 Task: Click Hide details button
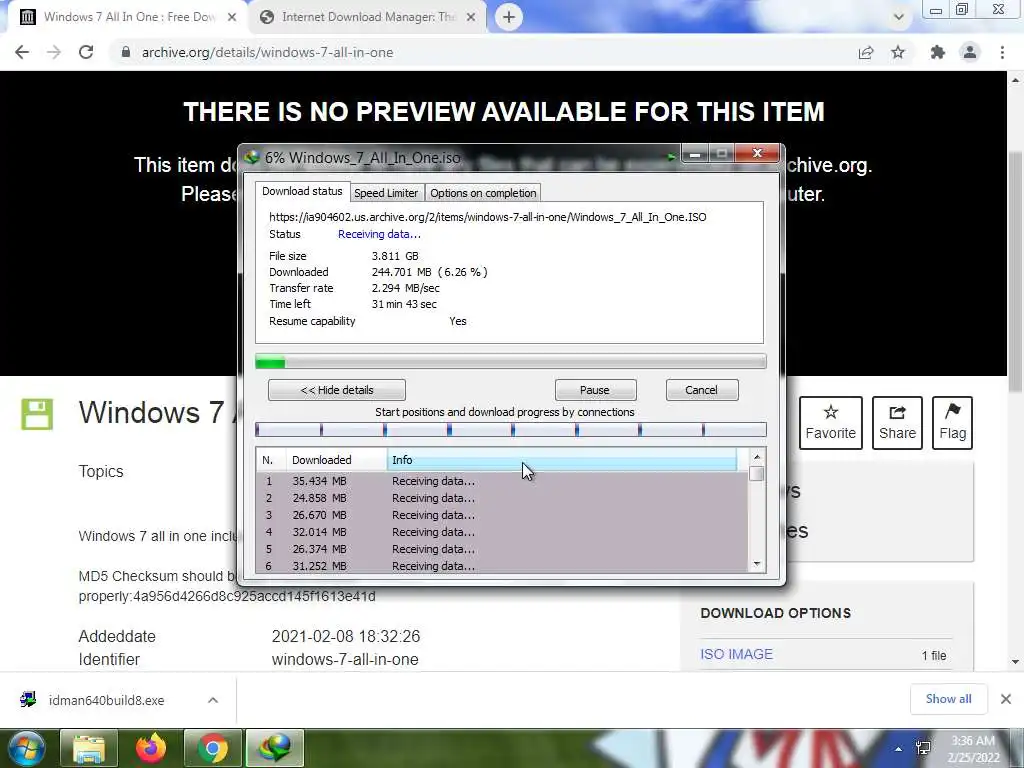[337, 390]
